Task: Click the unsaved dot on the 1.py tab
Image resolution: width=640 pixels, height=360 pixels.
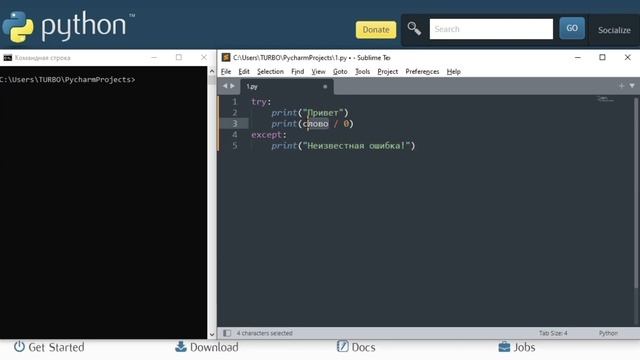Action: pyautogui.click(x=325, y=87)
